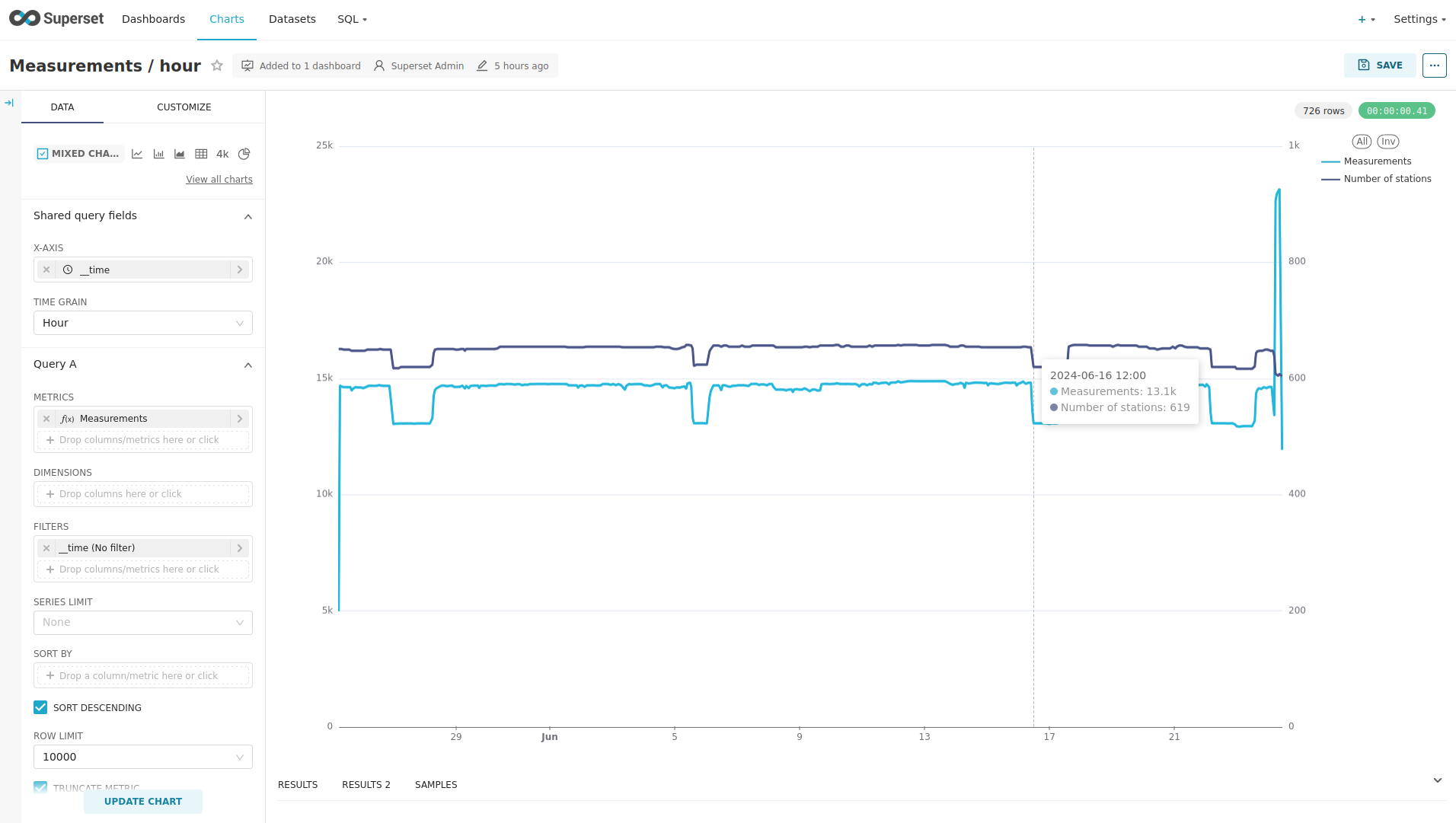Open the Results 2 tab
This screenshot has width=1456, height=823.
pyautogui.click(x=366, y=785)
